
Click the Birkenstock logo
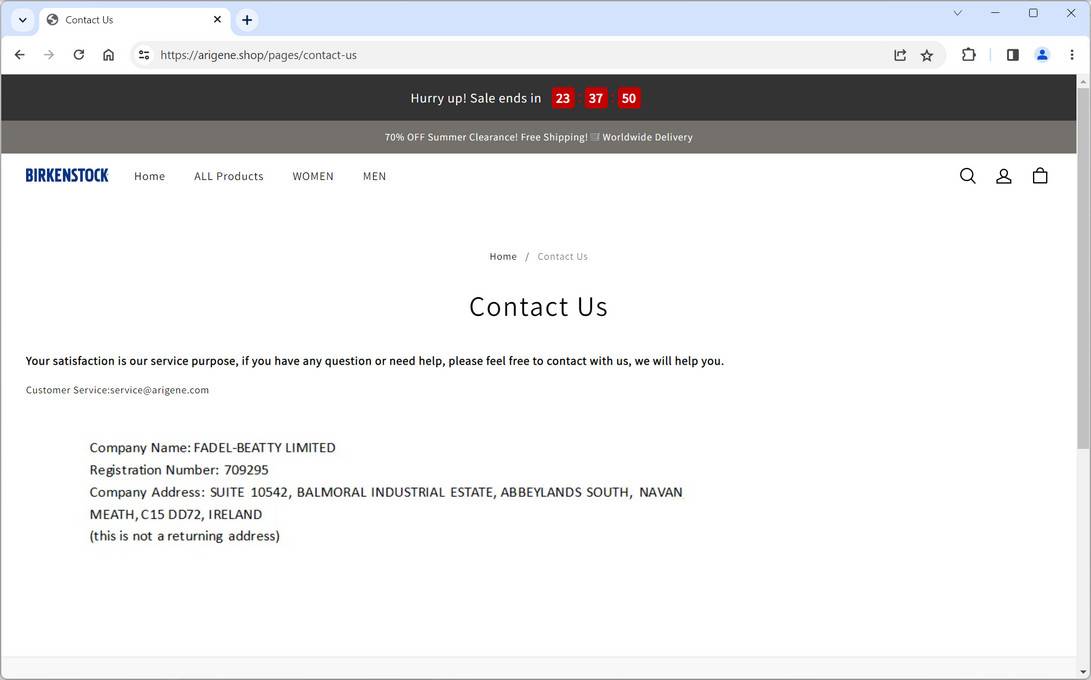coord(66,175)
